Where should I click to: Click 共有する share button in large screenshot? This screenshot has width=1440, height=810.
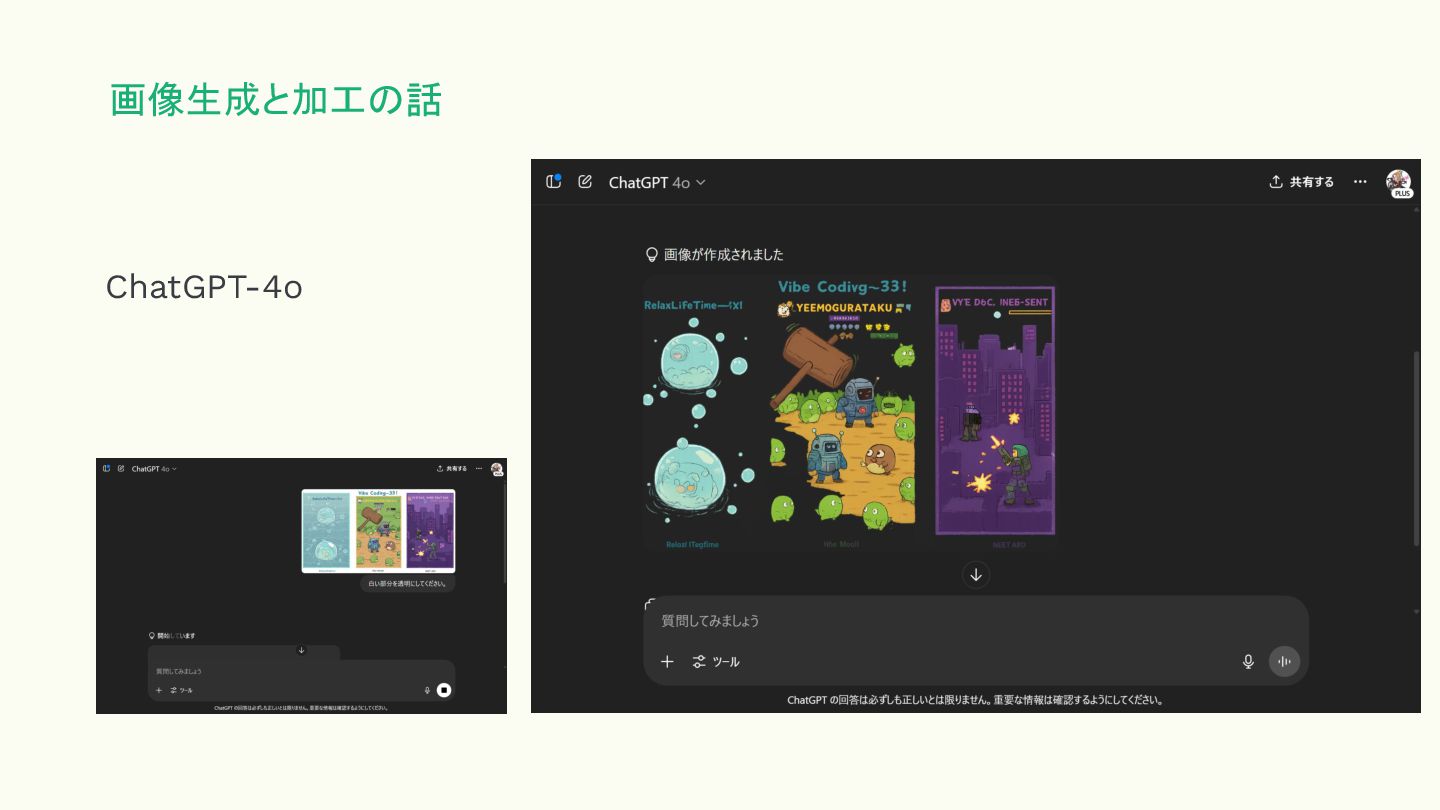1301,182
